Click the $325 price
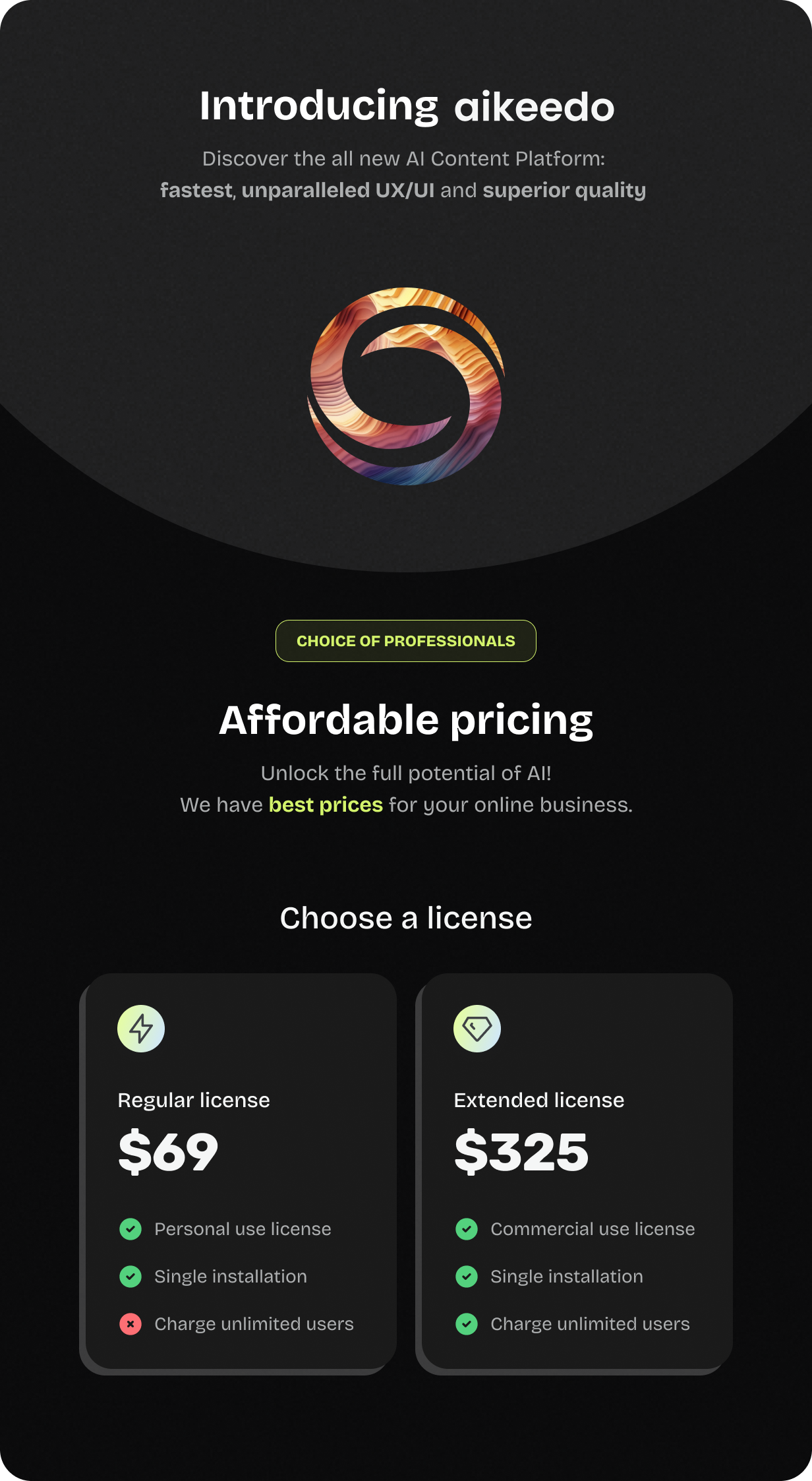The width and height of the screenshot is (812, 1481). [x=521, y=1151]
